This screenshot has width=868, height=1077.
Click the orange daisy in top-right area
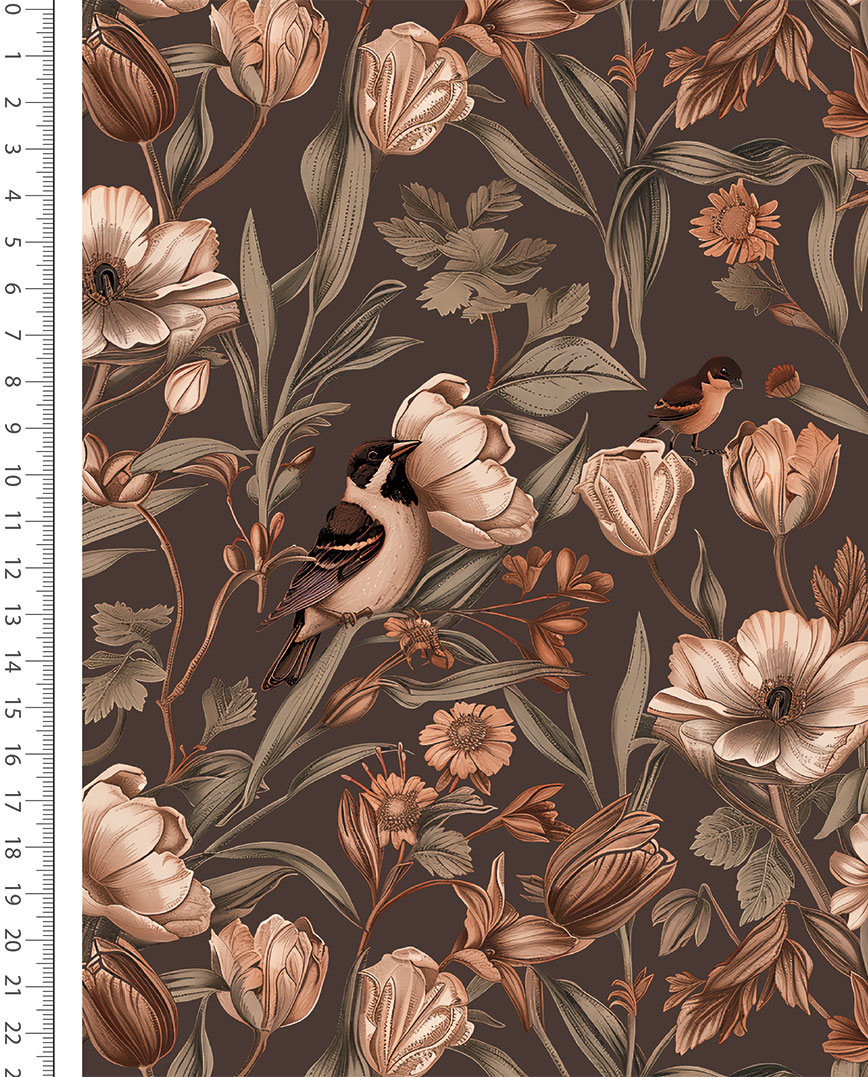733,221
